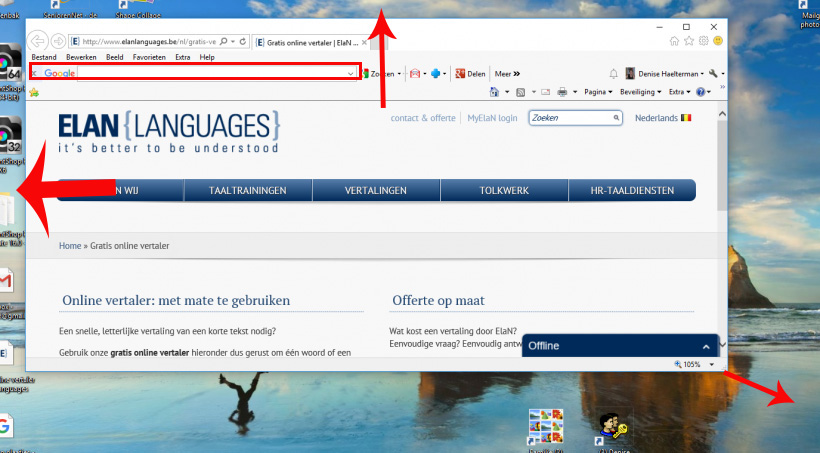Click the contact & offerte link
820x453 pixels.
pos(422,118)
